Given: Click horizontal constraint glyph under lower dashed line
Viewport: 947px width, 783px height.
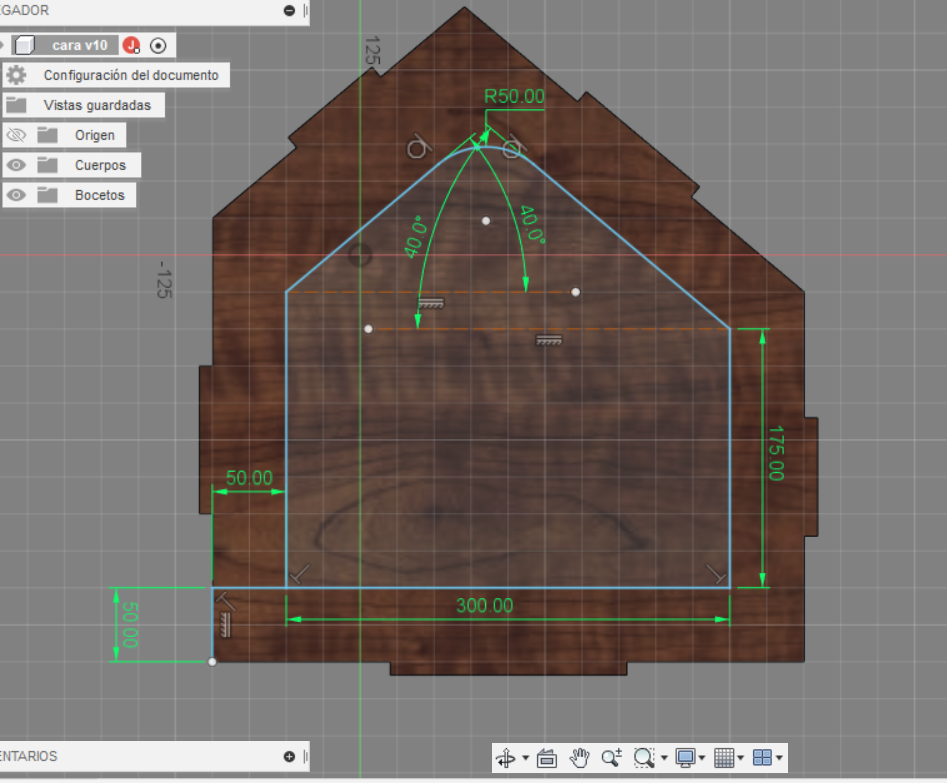Looking at the screenshot, I should (x=548, y=341).
